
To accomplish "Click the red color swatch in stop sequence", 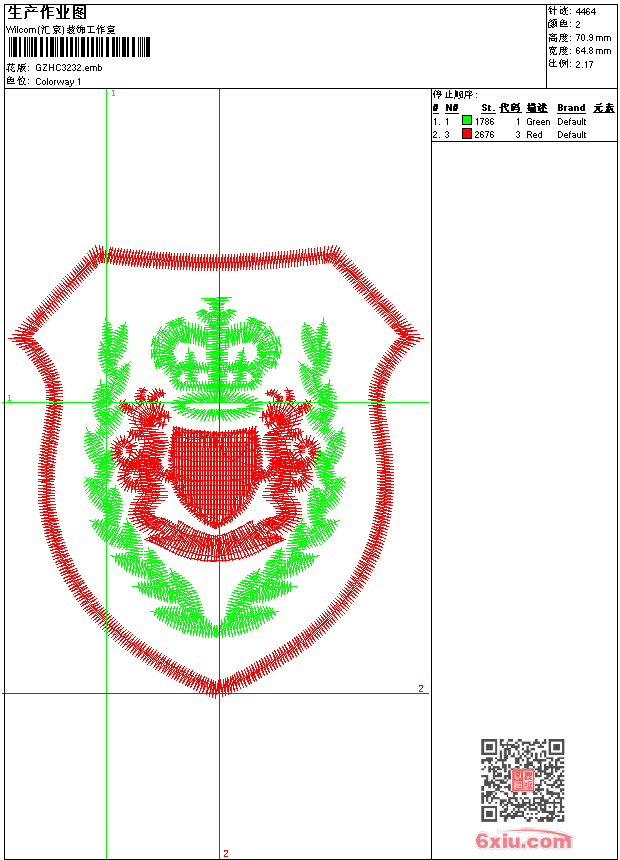I will click(467, 134).
